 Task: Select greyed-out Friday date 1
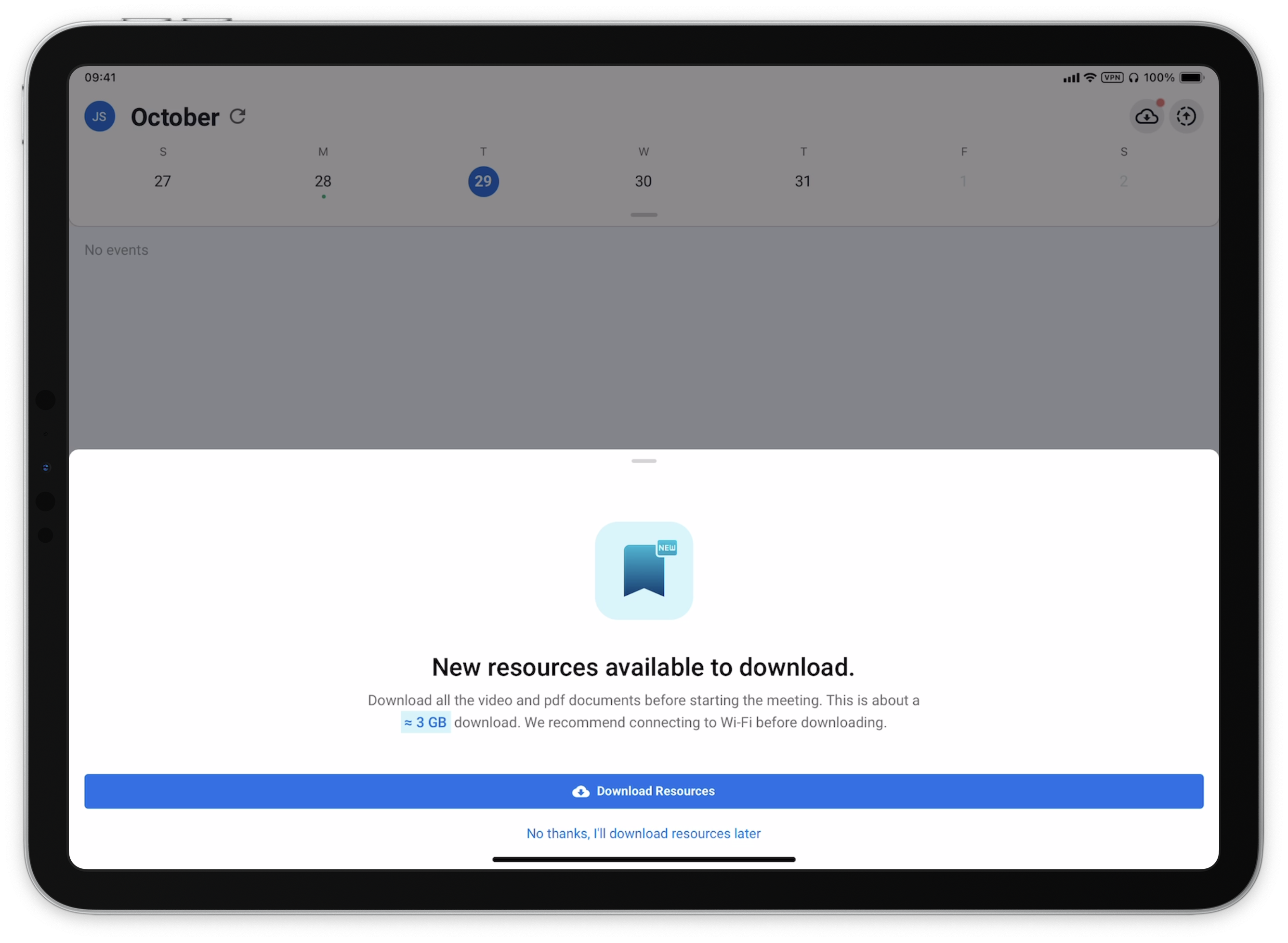coord(963,181)
